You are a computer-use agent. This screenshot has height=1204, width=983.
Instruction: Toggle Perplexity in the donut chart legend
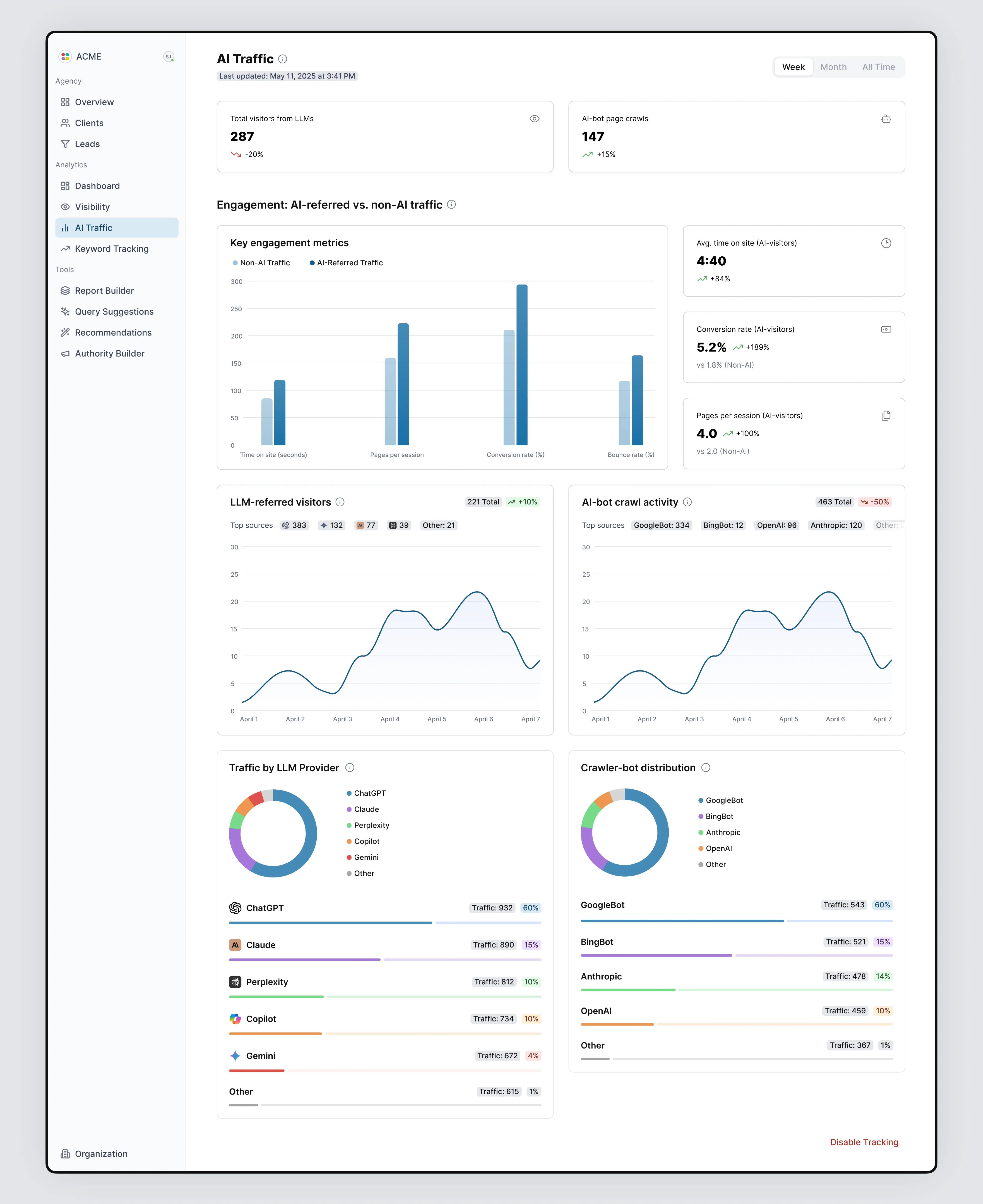(368, 825)
